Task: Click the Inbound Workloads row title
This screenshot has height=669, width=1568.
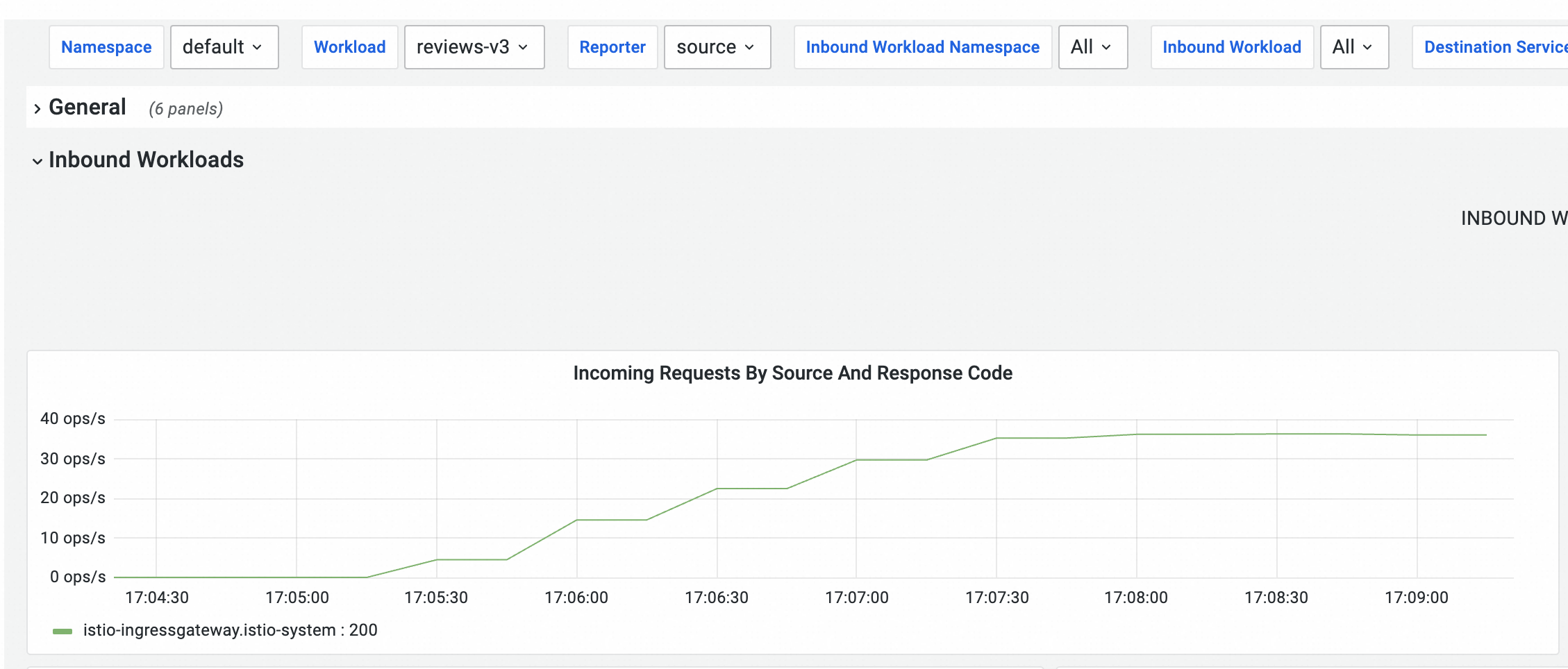Action: pyautogui.click(x=147, y=160)
